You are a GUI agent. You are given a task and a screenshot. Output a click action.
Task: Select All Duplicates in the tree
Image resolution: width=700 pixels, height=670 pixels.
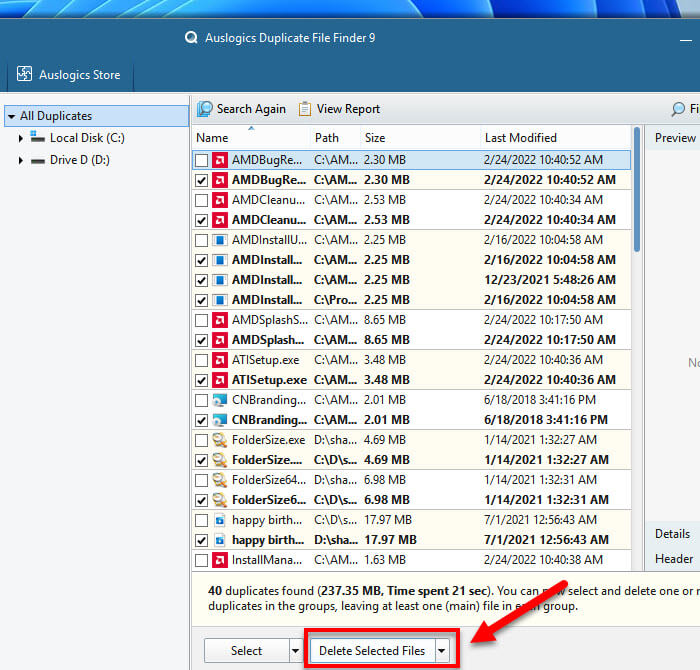pos(96,116)
